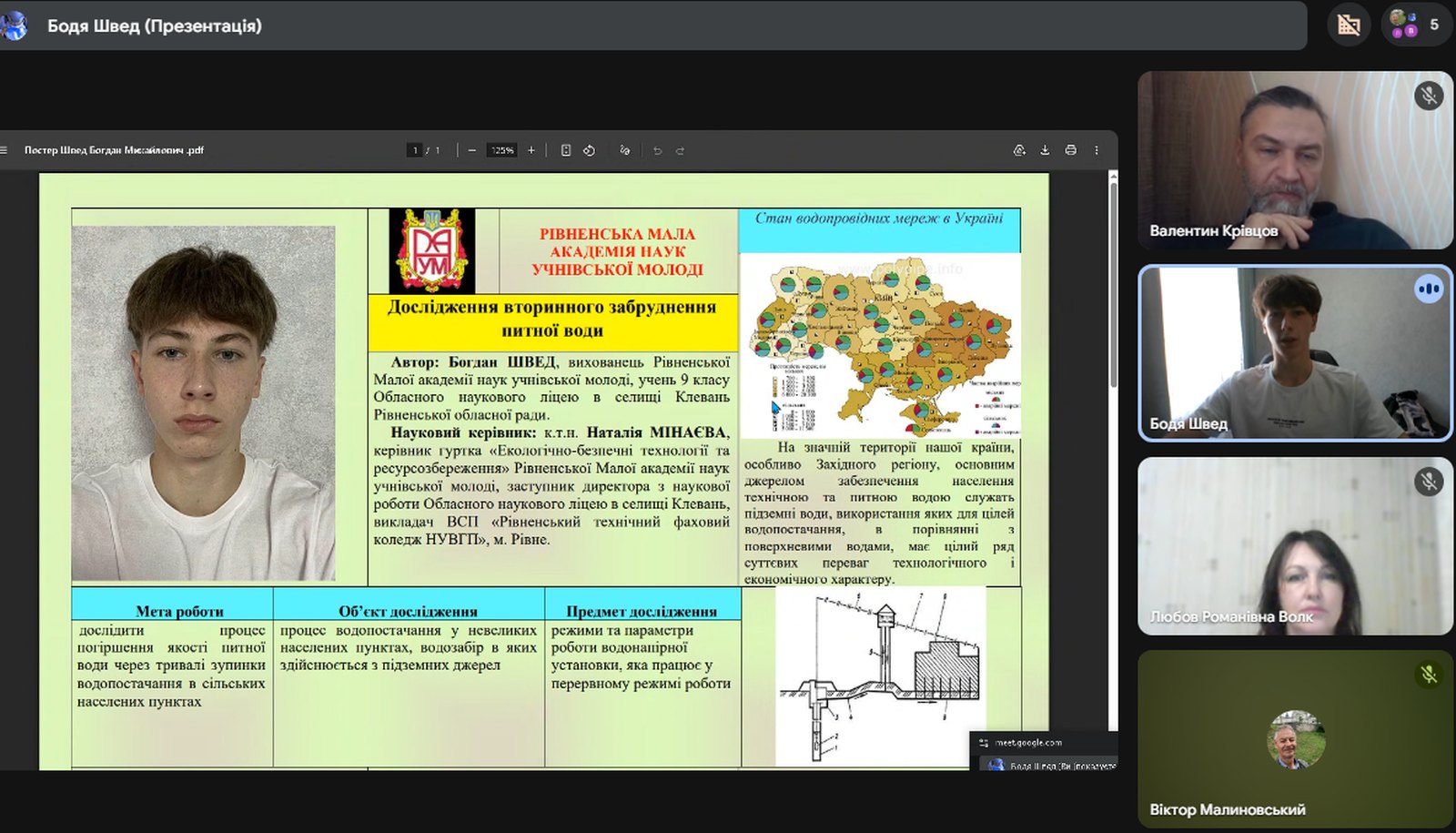This screenshot has width=1456, height=833.
Task: Click the fit to page icon
Action: point(566,150)
